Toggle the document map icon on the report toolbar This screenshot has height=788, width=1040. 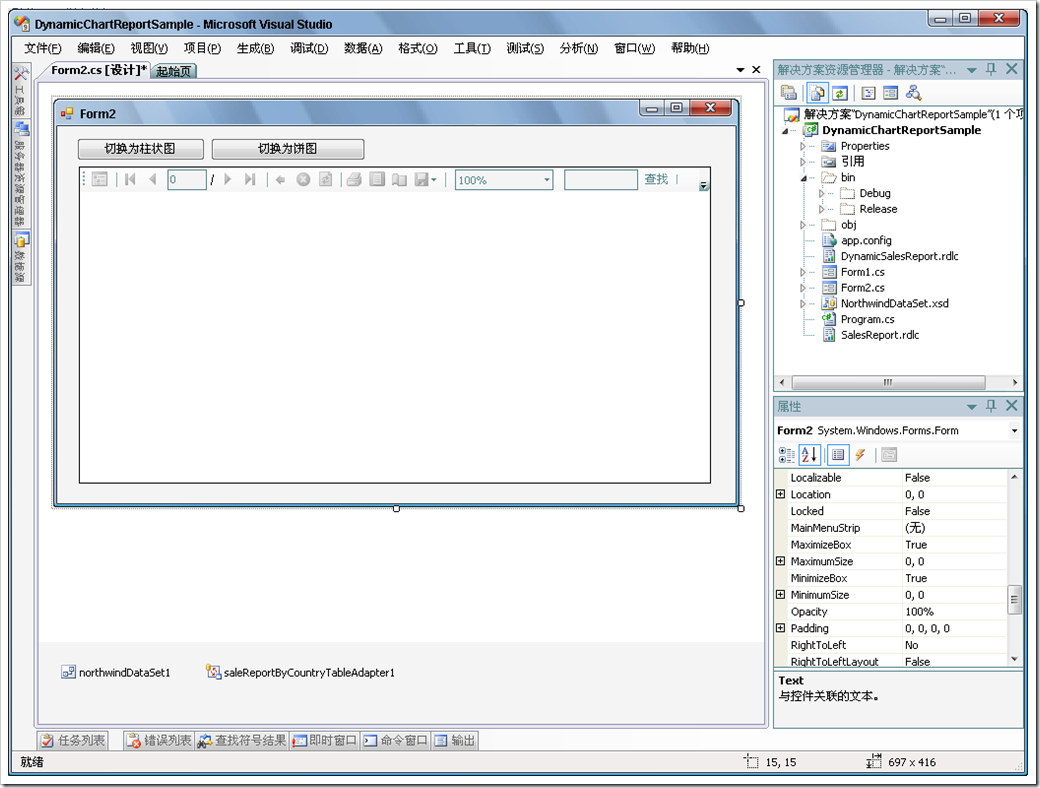99,180
